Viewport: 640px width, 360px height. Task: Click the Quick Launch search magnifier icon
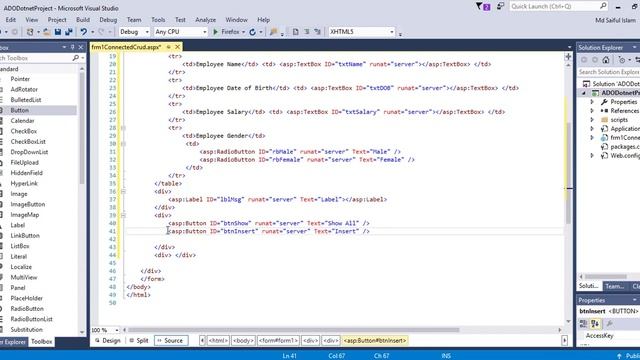(x=603, y=6)
